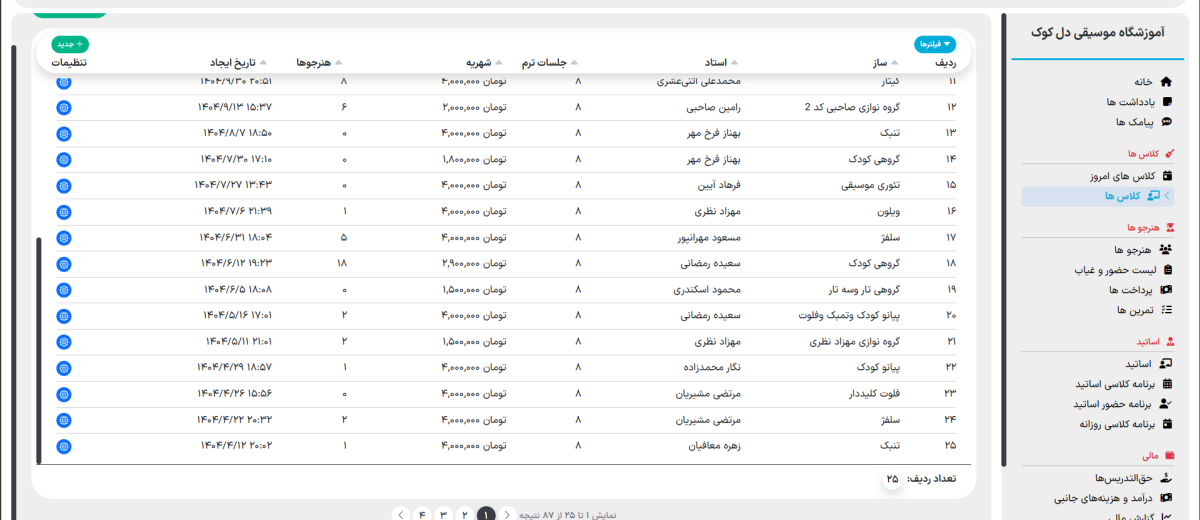The width and height of the screenshot is (1200, 520).
Task: Click the green جدید new button
Action: click(70, 44)
